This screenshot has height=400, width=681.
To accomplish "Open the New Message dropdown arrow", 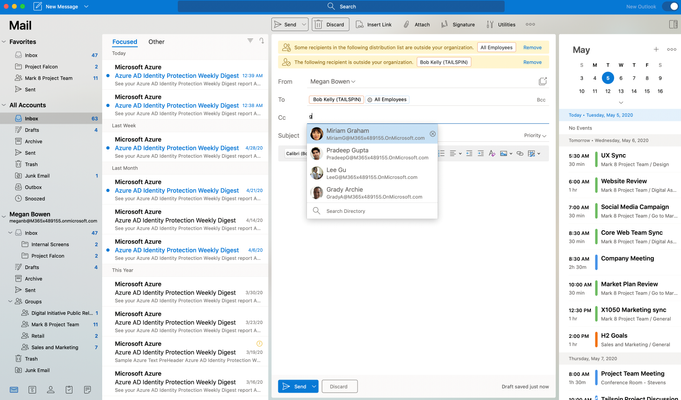I will coord(86,7).
